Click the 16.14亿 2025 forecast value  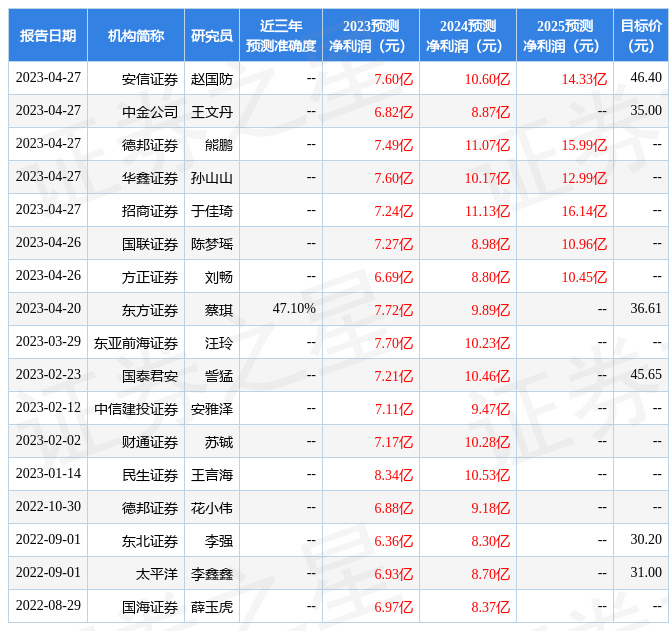click(x=584, y=211)
